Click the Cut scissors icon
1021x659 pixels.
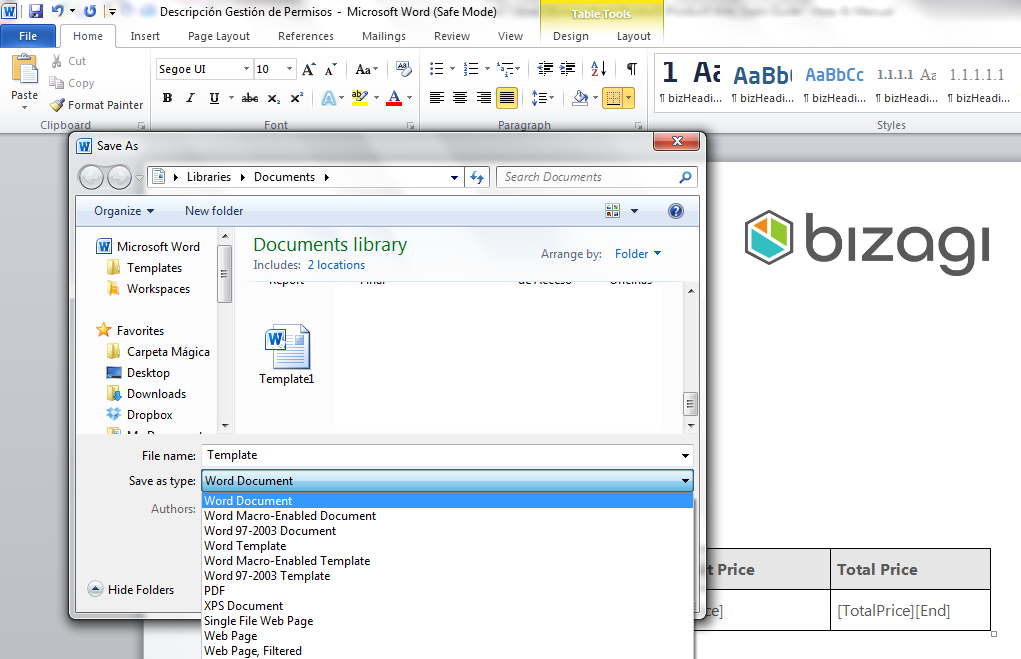coord(57,61)
